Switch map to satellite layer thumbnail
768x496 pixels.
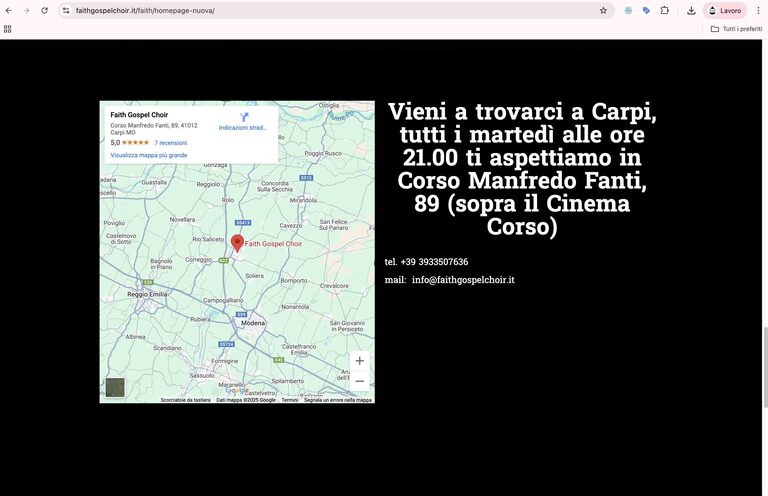(115, 387)
